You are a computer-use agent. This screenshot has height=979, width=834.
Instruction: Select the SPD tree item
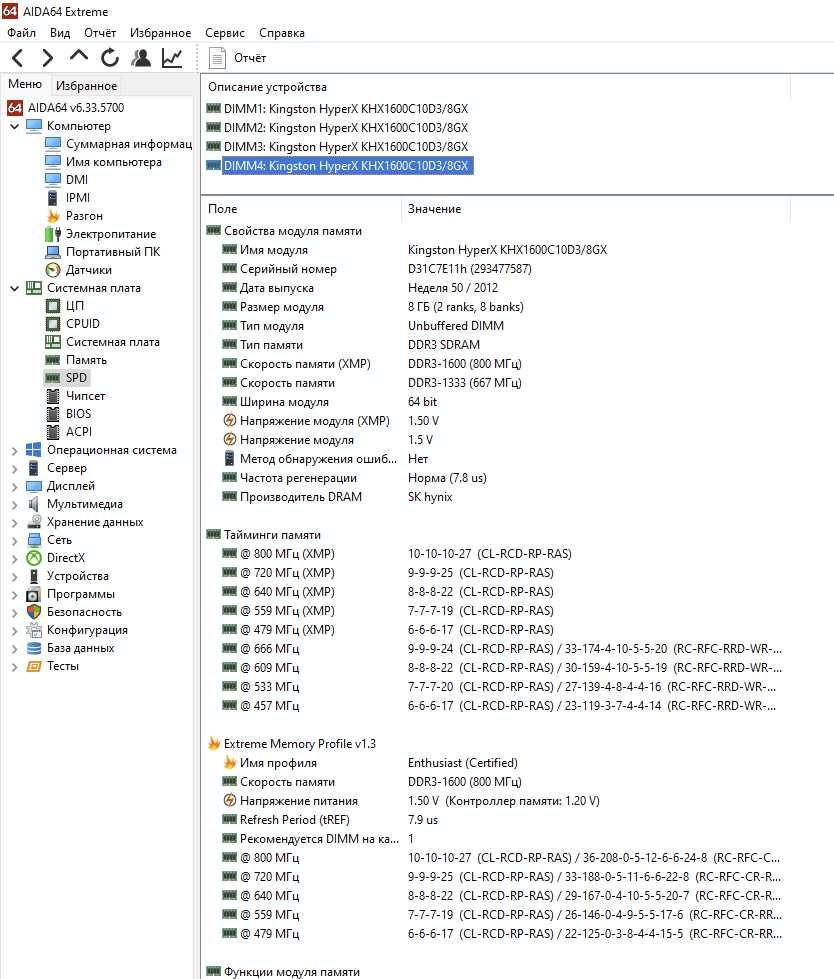(67, 378)
